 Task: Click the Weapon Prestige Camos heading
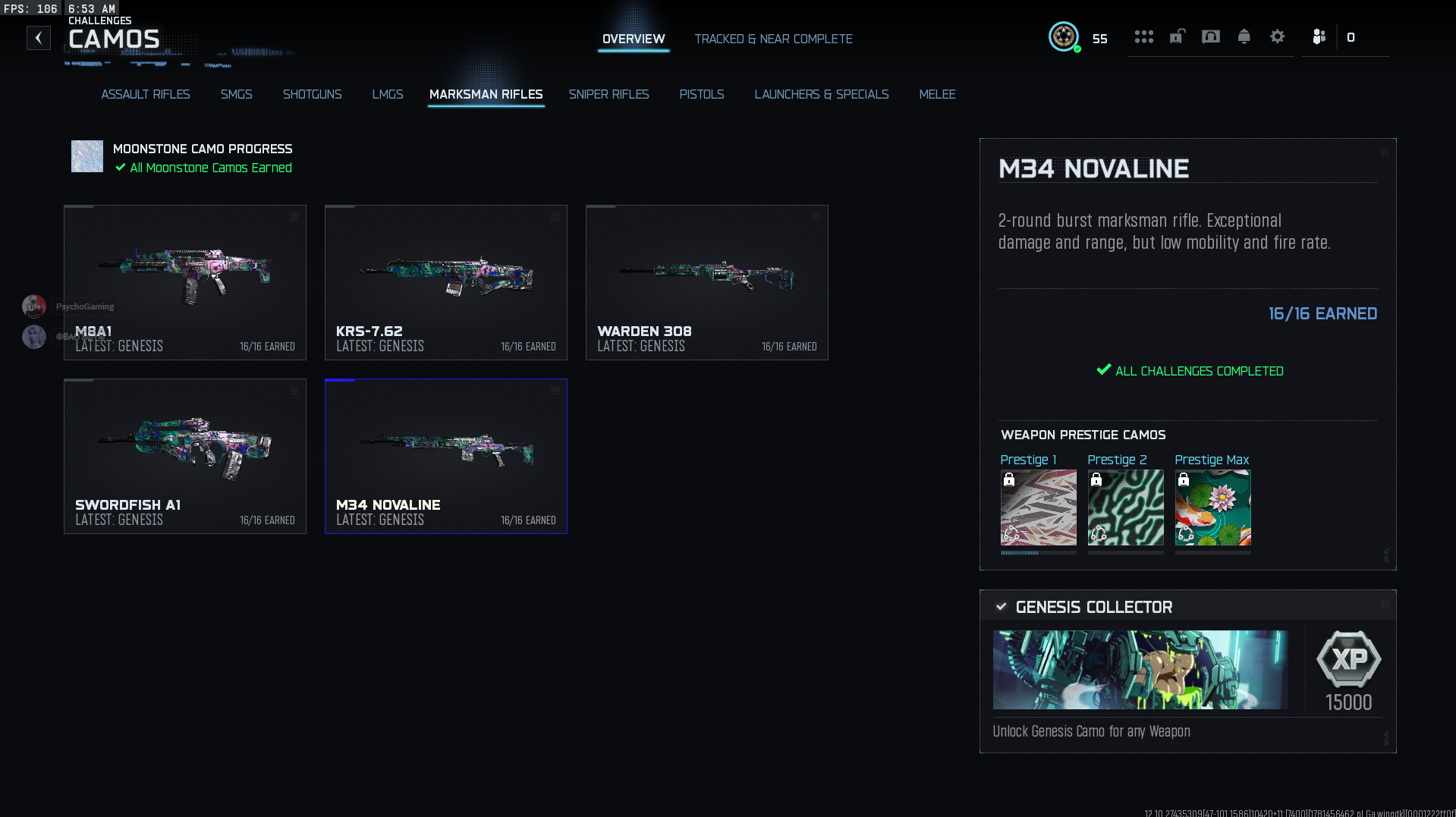(1083, 435)
